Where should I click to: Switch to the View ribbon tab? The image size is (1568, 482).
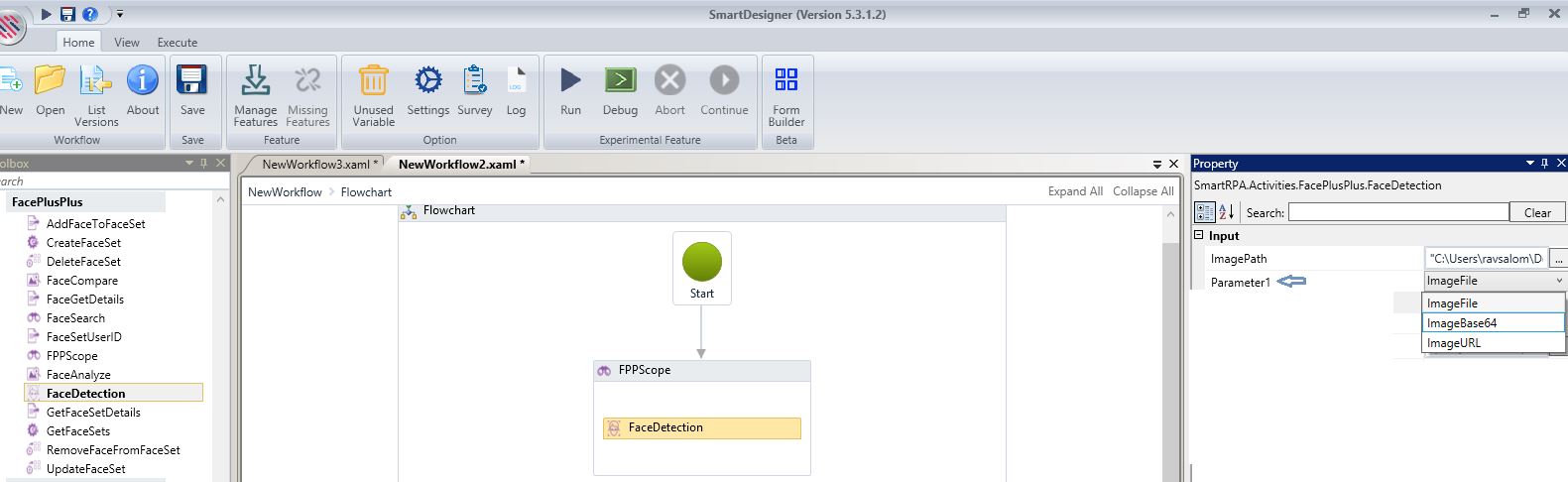tap(127, 43)
